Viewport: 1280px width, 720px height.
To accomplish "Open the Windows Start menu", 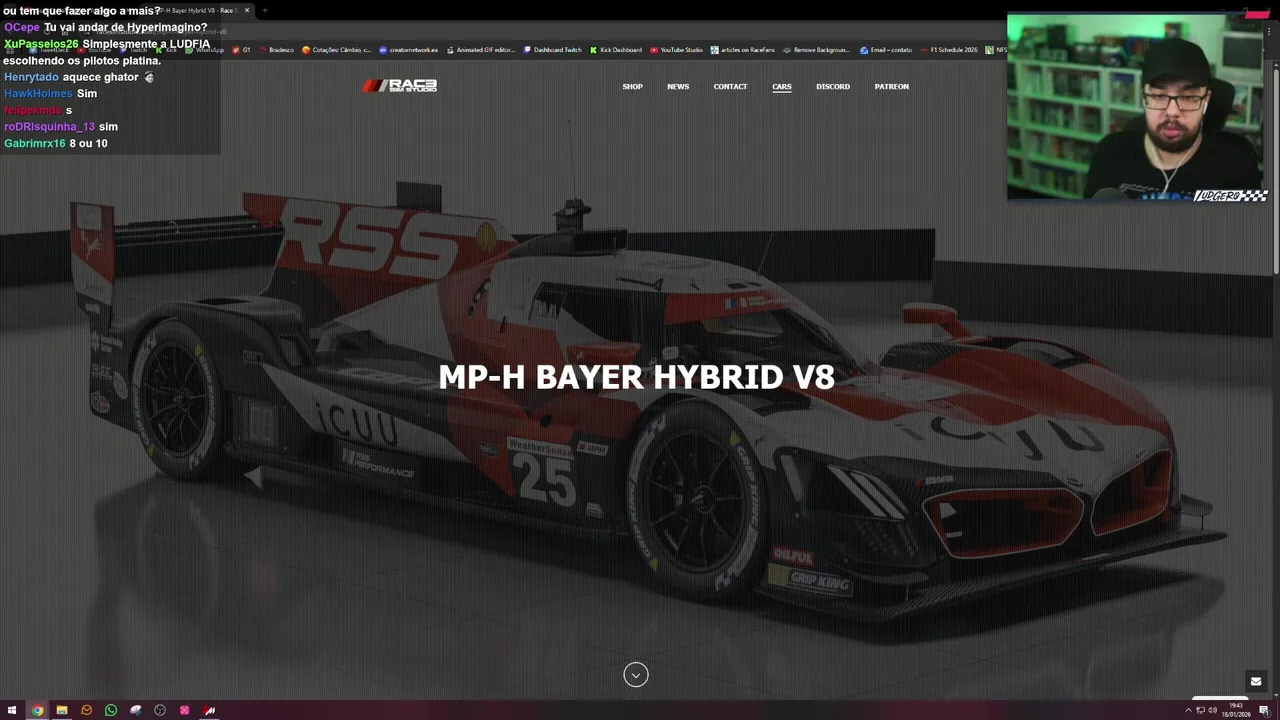I will 12,710.
